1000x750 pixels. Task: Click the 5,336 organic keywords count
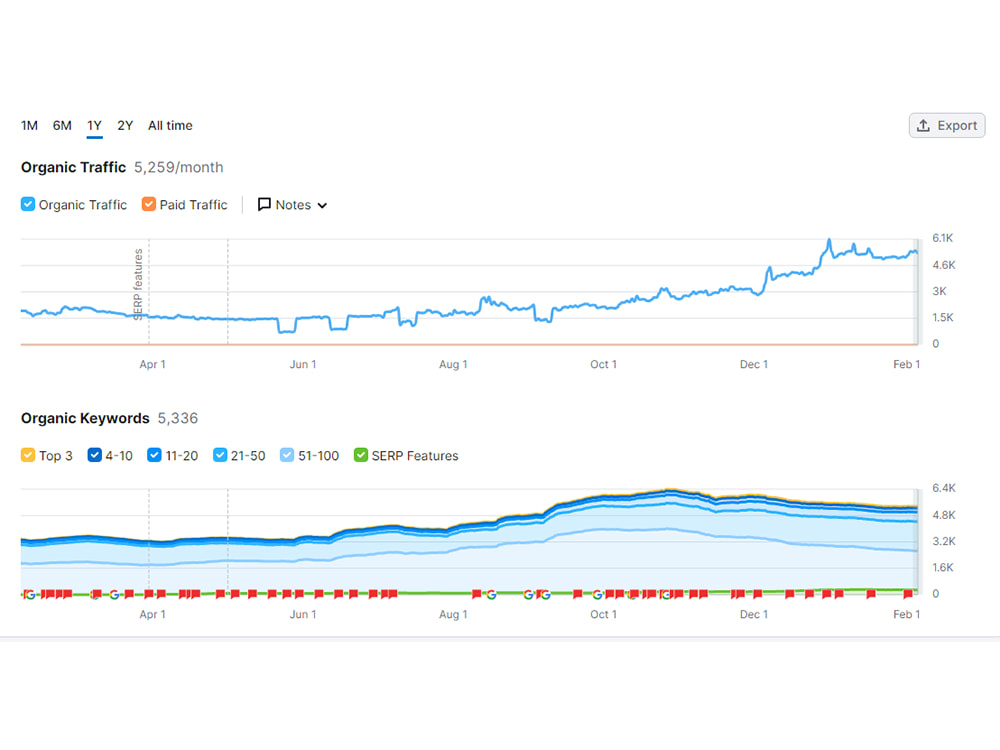pyautogui.click(x=178, y=418)
